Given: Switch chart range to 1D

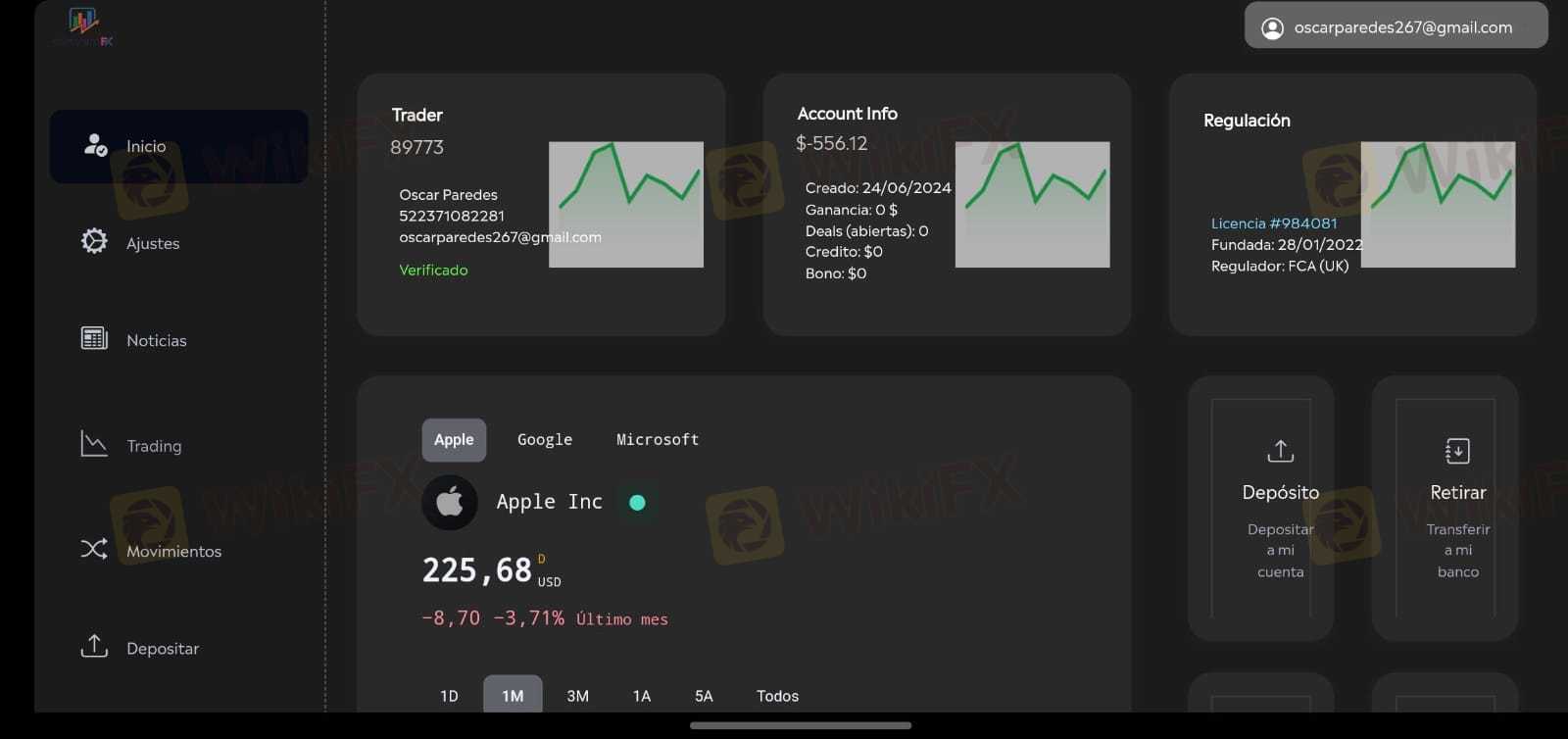Looking at the screenshot, I should click(x=449, y=696).
